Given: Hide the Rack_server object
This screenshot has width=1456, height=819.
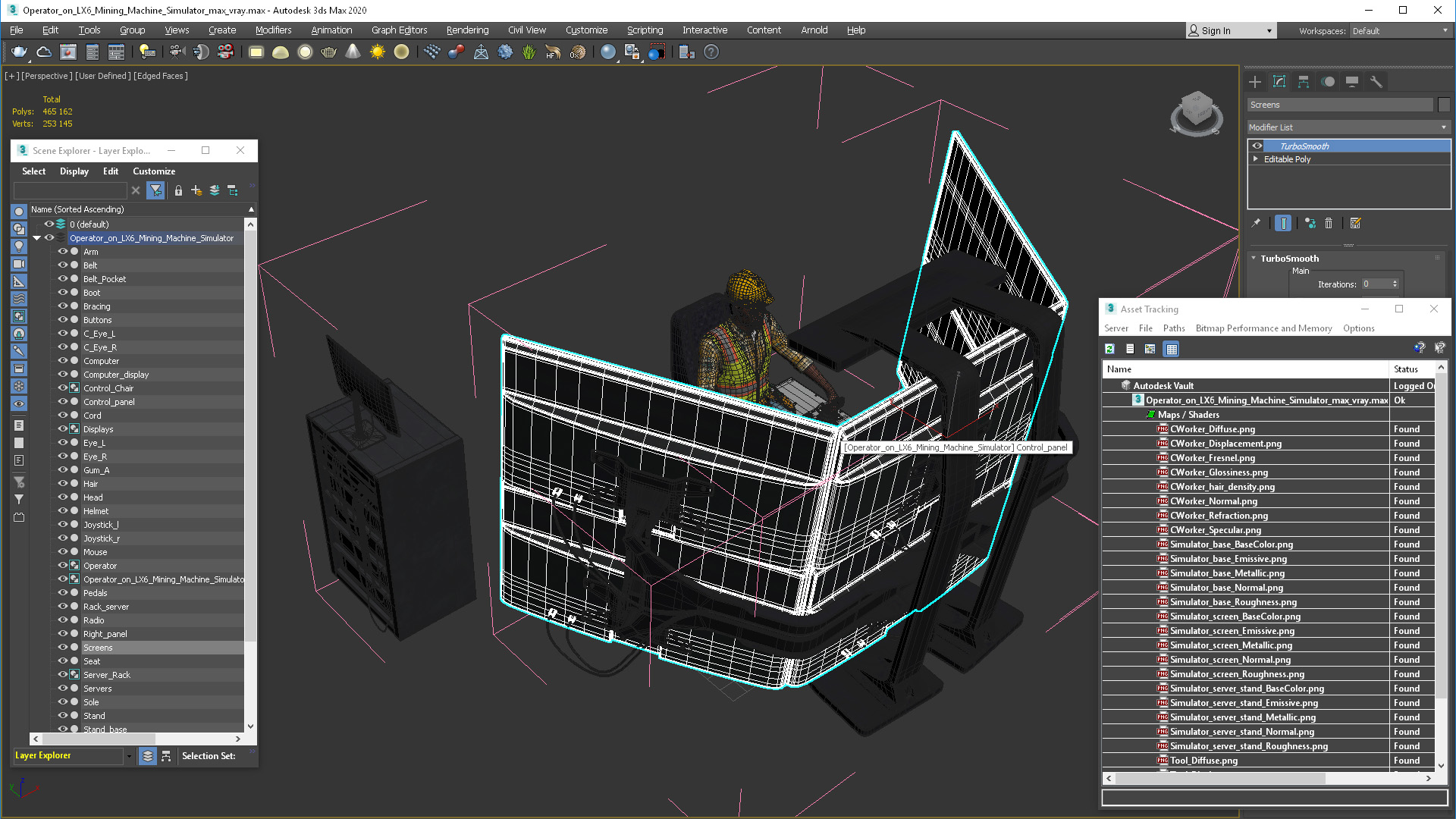Looking at the screenshot, I should pos(63,607).
